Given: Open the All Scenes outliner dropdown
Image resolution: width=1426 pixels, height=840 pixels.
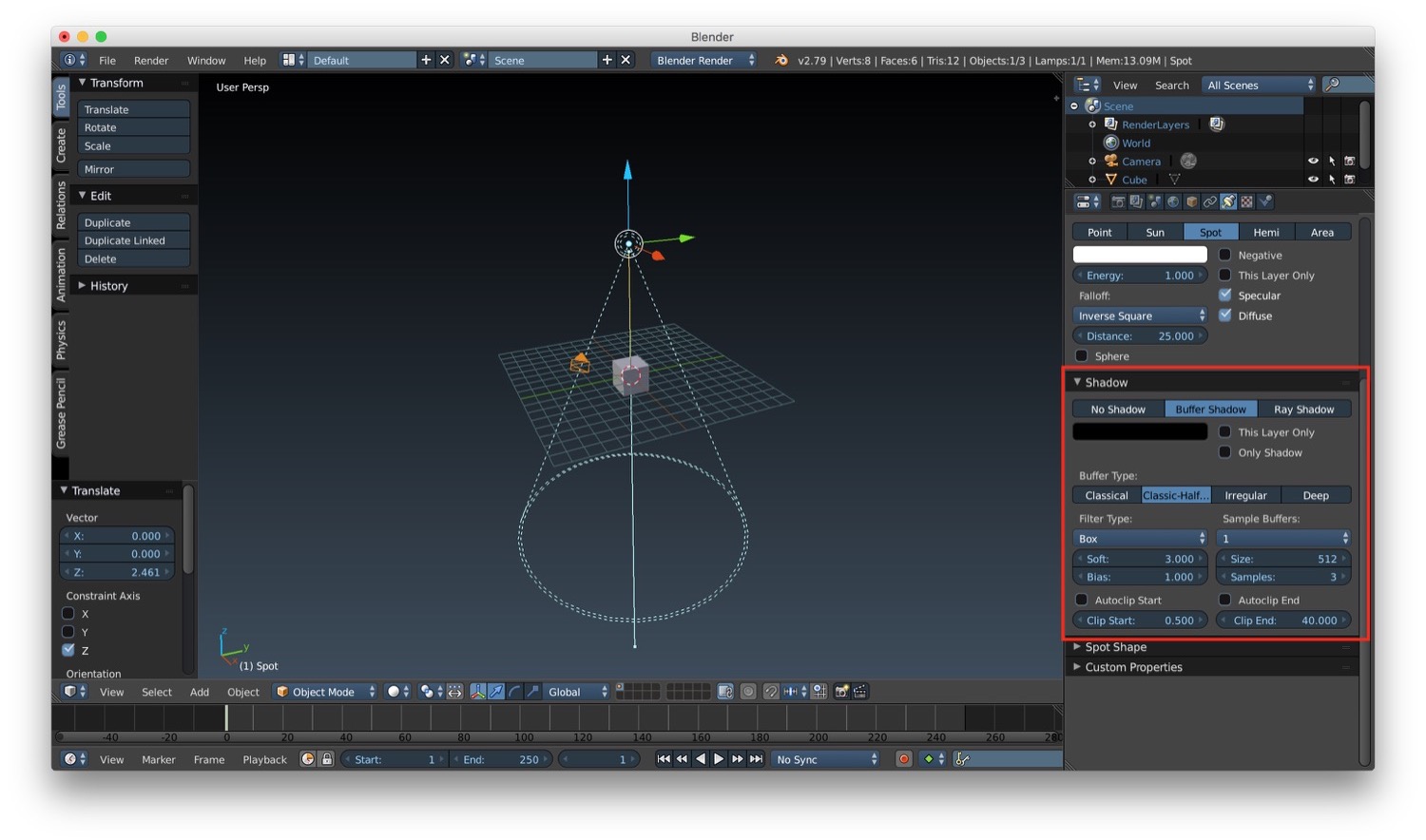Looking at the screenshot, I should pyautogui.click(x=1259, y=85).
